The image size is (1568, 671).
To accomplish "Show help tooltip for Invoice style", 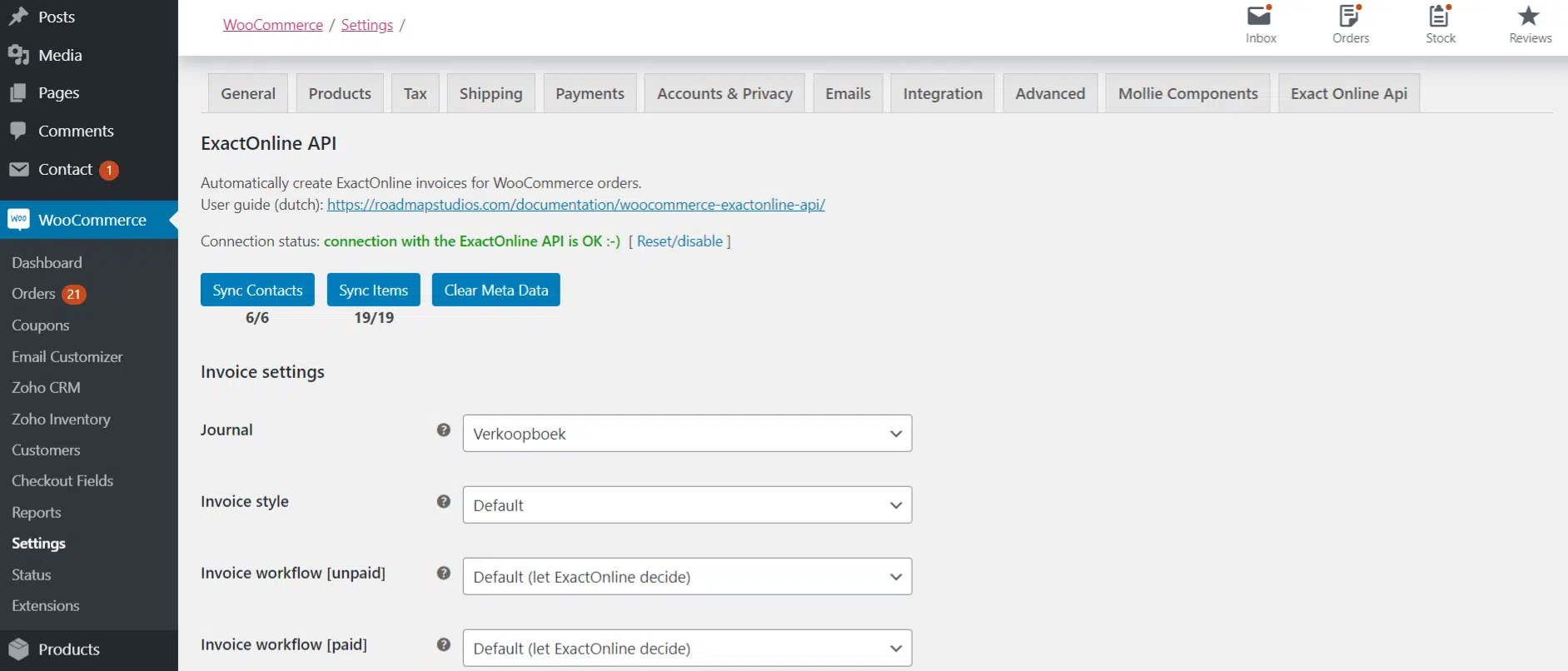I will (443, 501).
